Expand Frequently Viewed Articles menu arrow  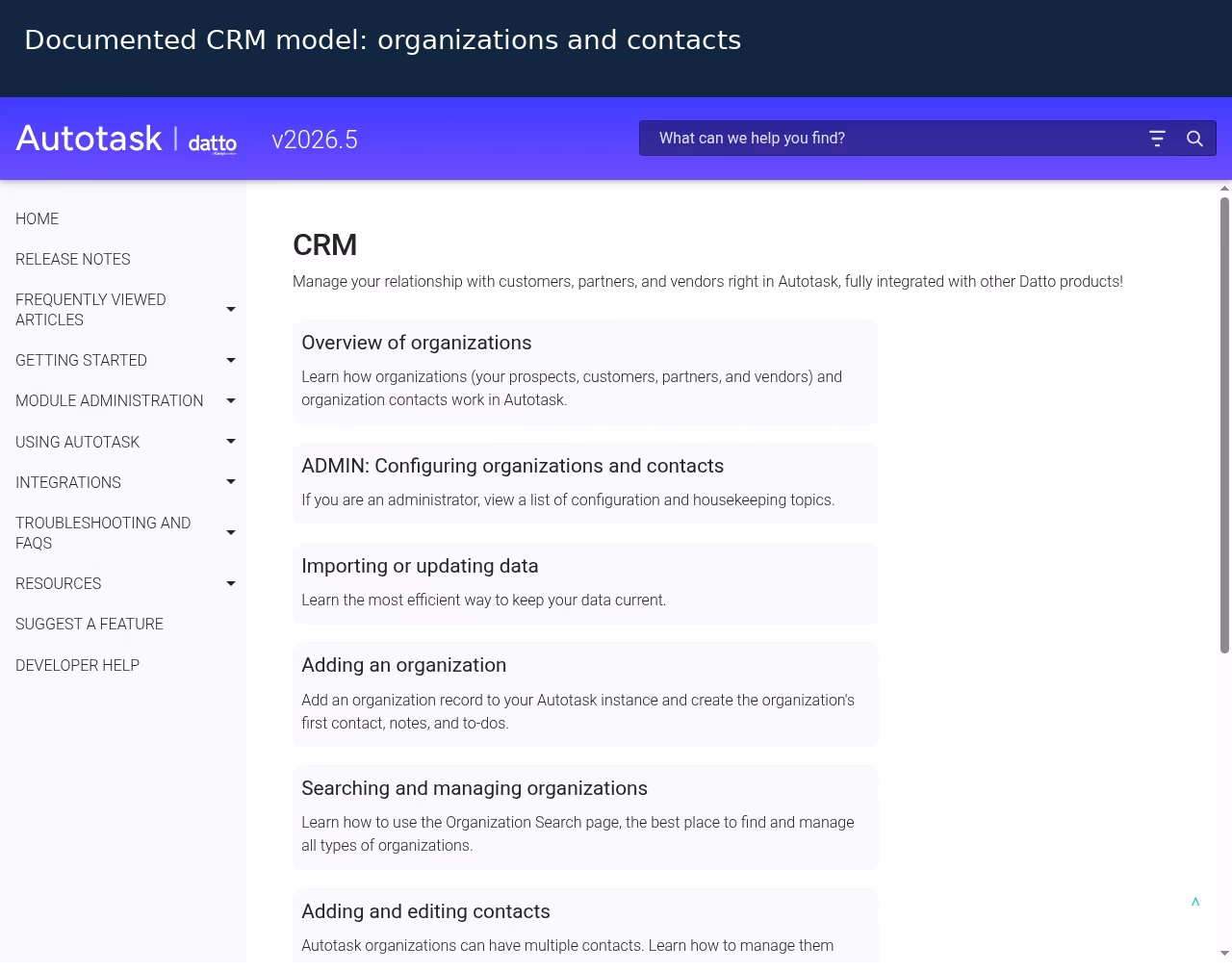[231, 310]
